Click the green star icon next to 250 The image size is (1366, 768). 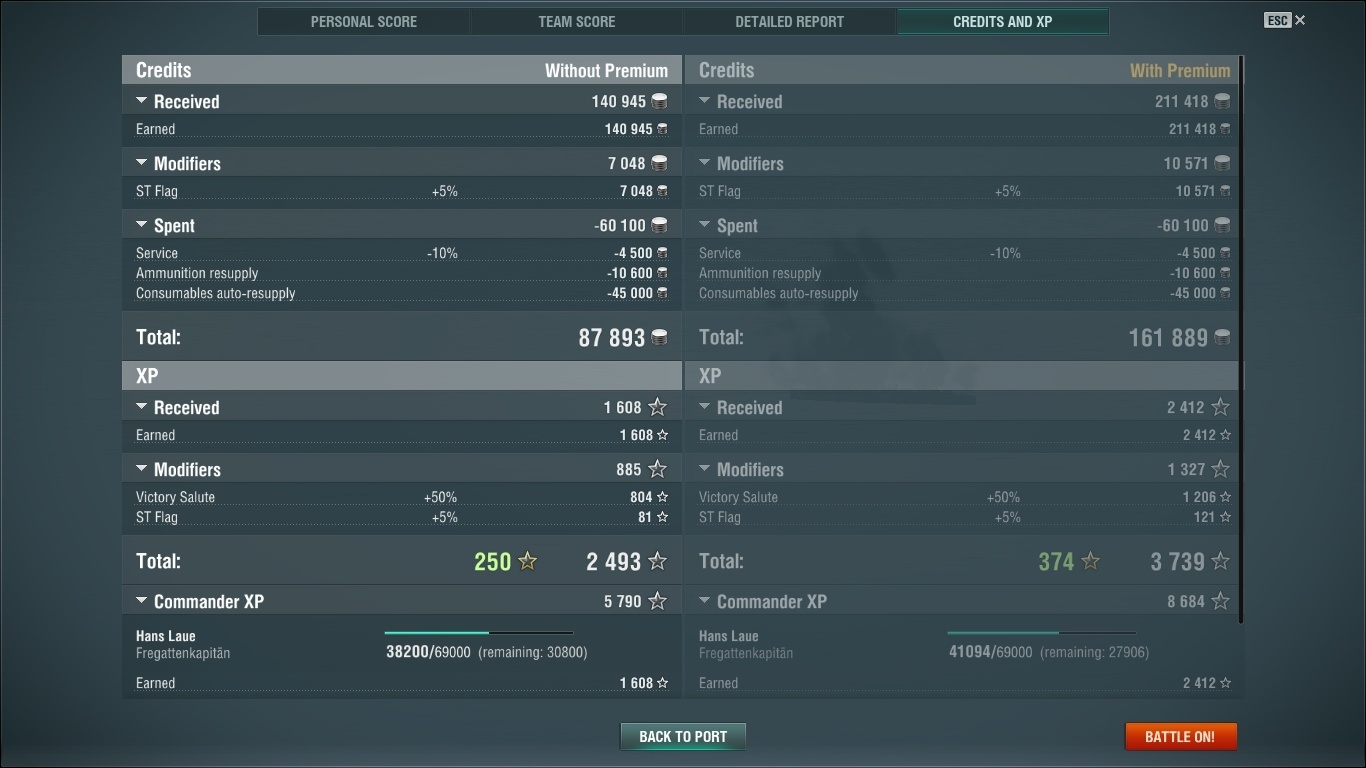pos(528,562)
